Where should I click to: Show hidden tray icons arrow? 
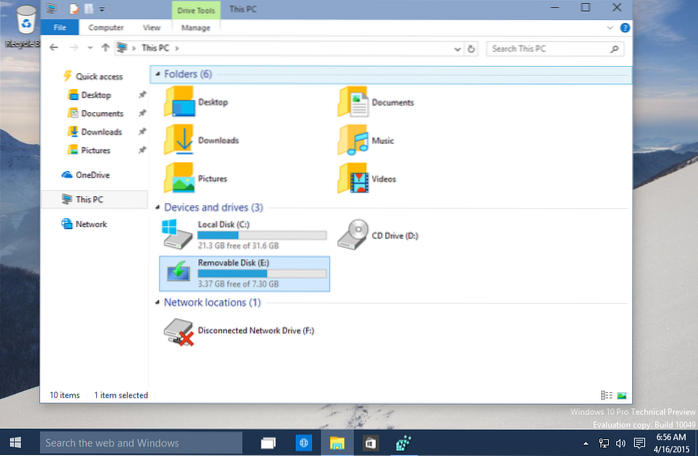tap(586, 443)
